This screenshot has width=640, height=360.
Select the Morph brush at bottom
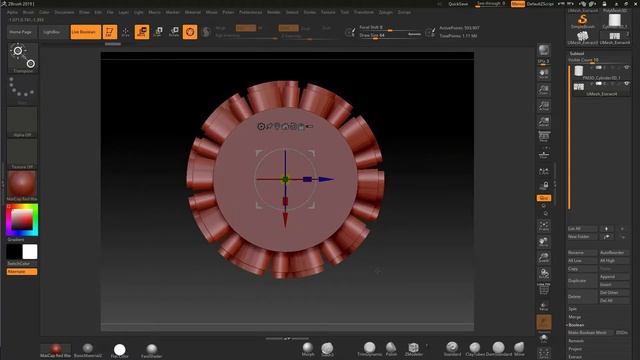coord(308,349)
